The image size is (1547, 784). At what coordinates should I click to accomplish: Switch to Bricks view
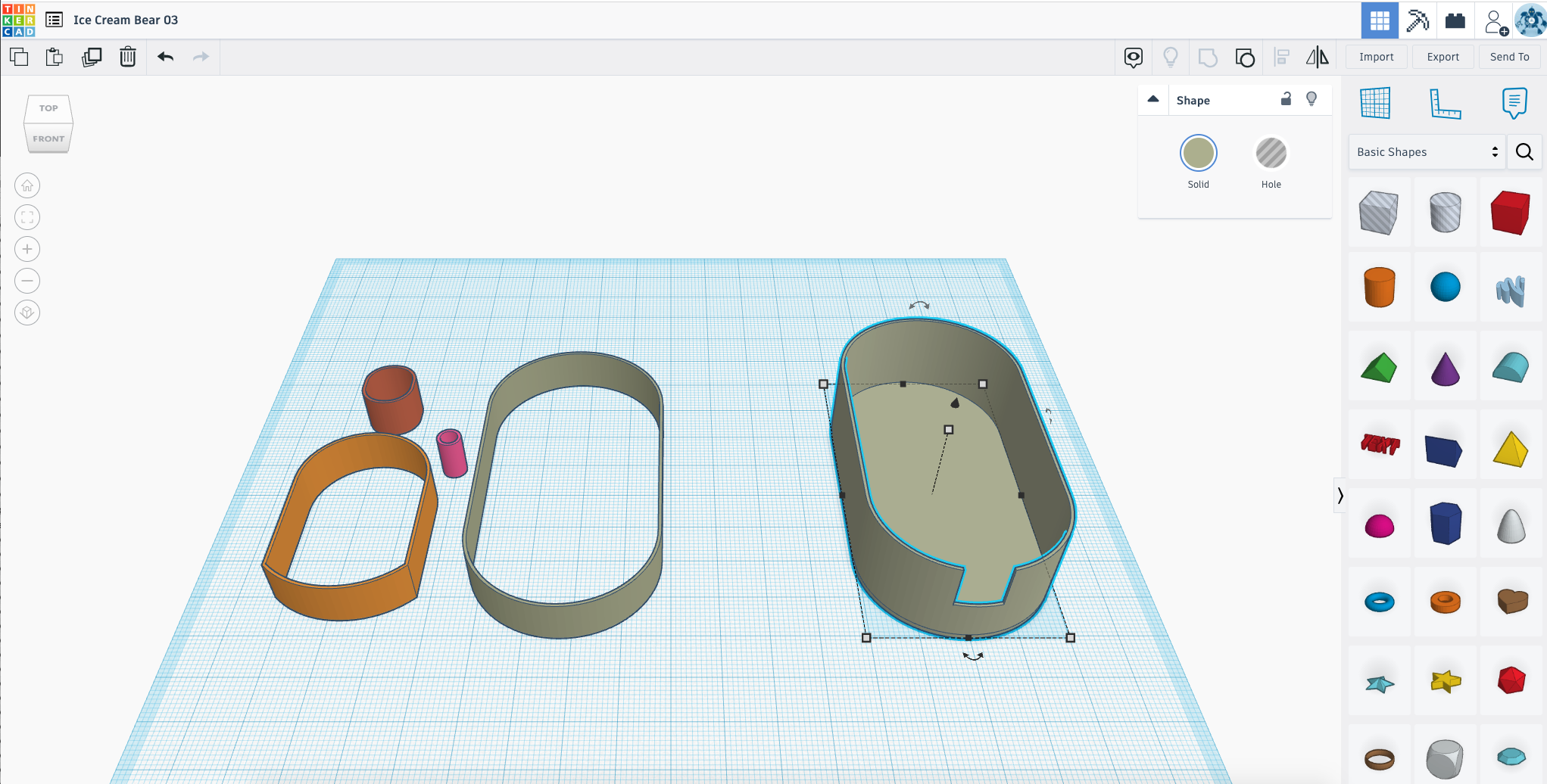[x=1455, y=20]
